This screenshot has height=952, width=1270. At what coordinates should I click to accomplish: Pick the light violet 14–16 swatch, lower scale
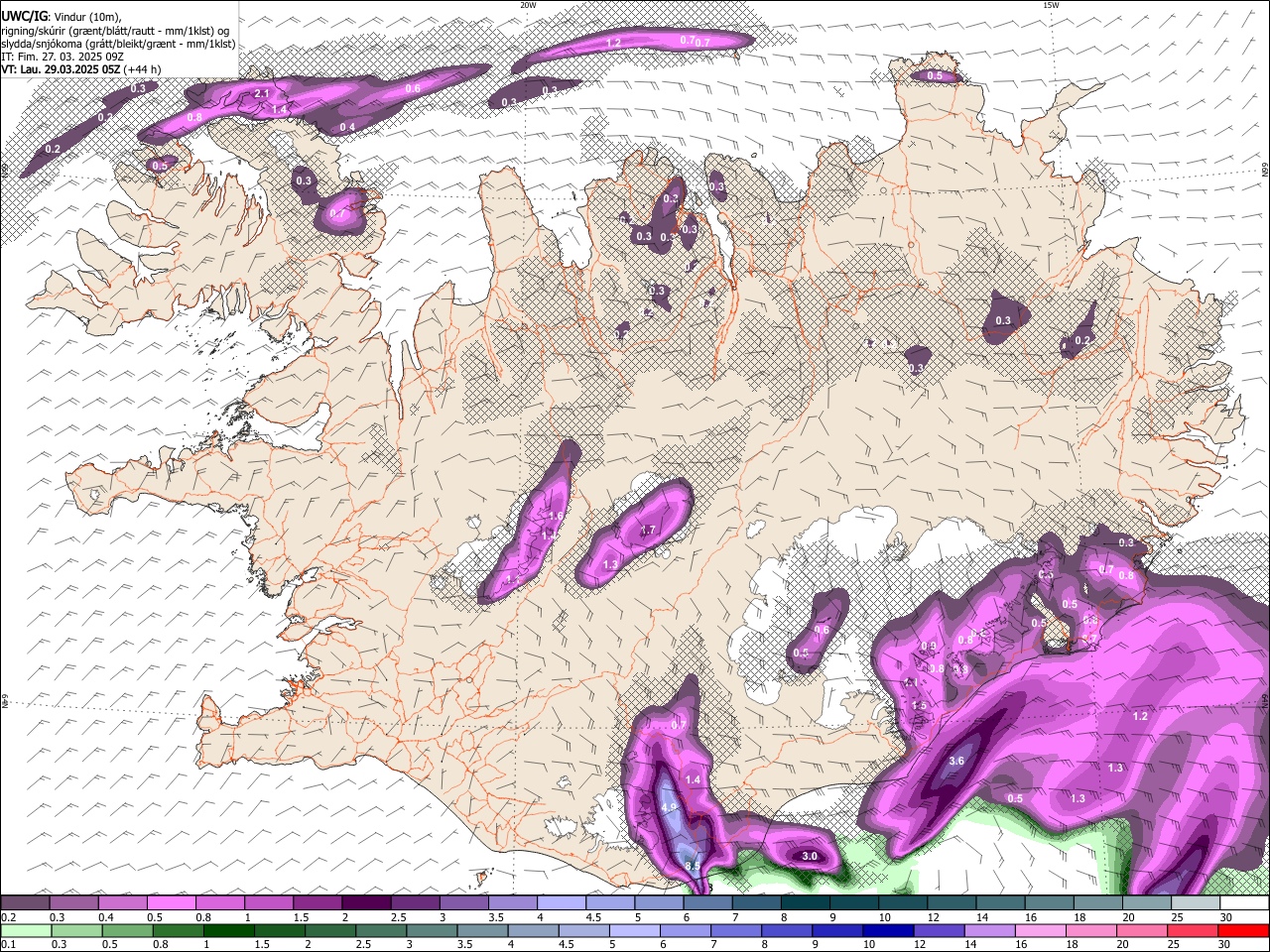988,930
